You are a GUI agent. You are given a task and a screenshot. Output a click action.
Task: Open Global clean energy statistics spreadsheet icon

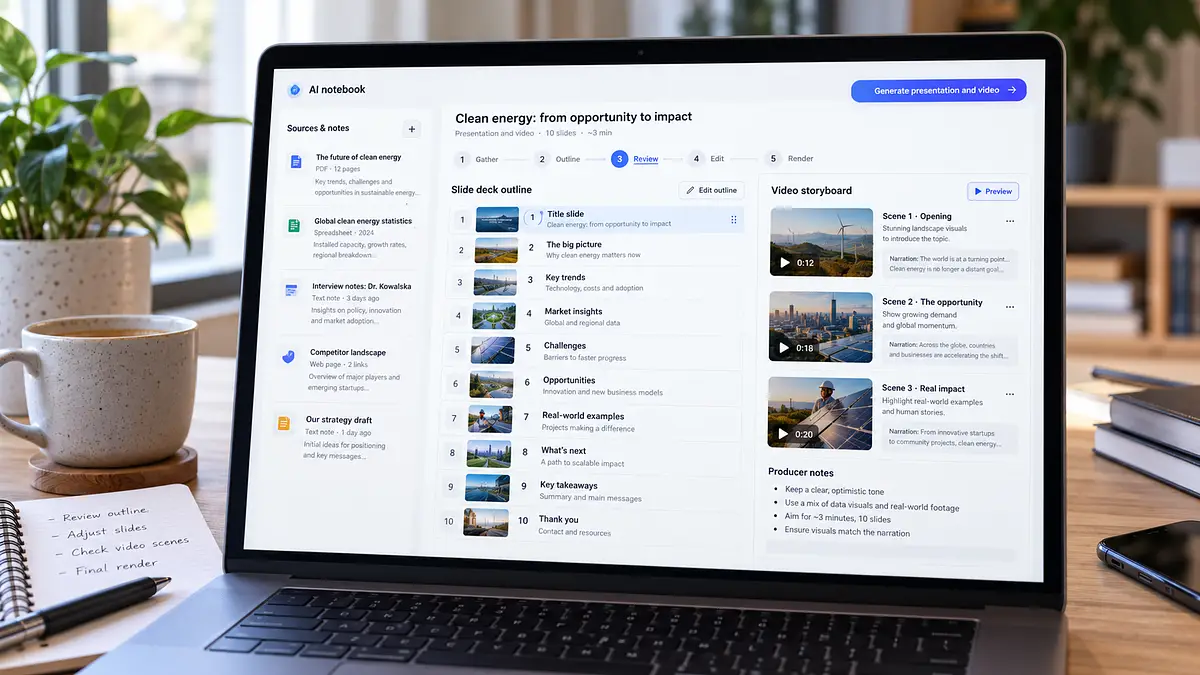(x=294, y=226)
